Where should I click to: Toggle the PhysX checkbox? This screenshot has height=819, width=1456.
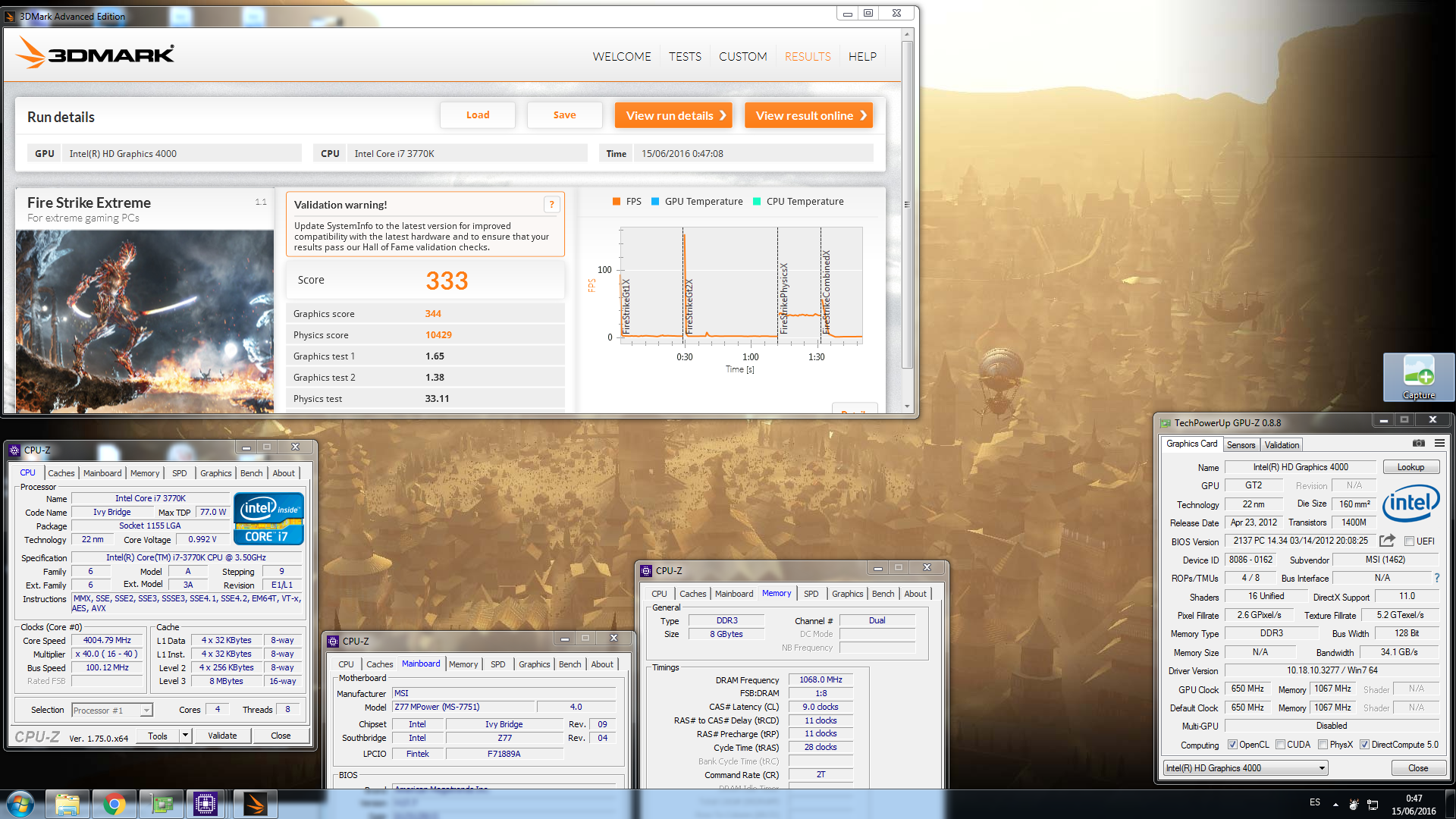[x=1323, y=745]
